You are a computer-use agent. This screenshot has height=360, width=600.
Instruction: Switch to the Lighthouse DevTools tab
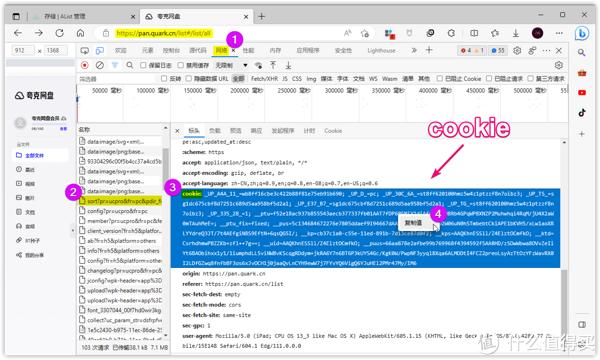coord(381,50)
